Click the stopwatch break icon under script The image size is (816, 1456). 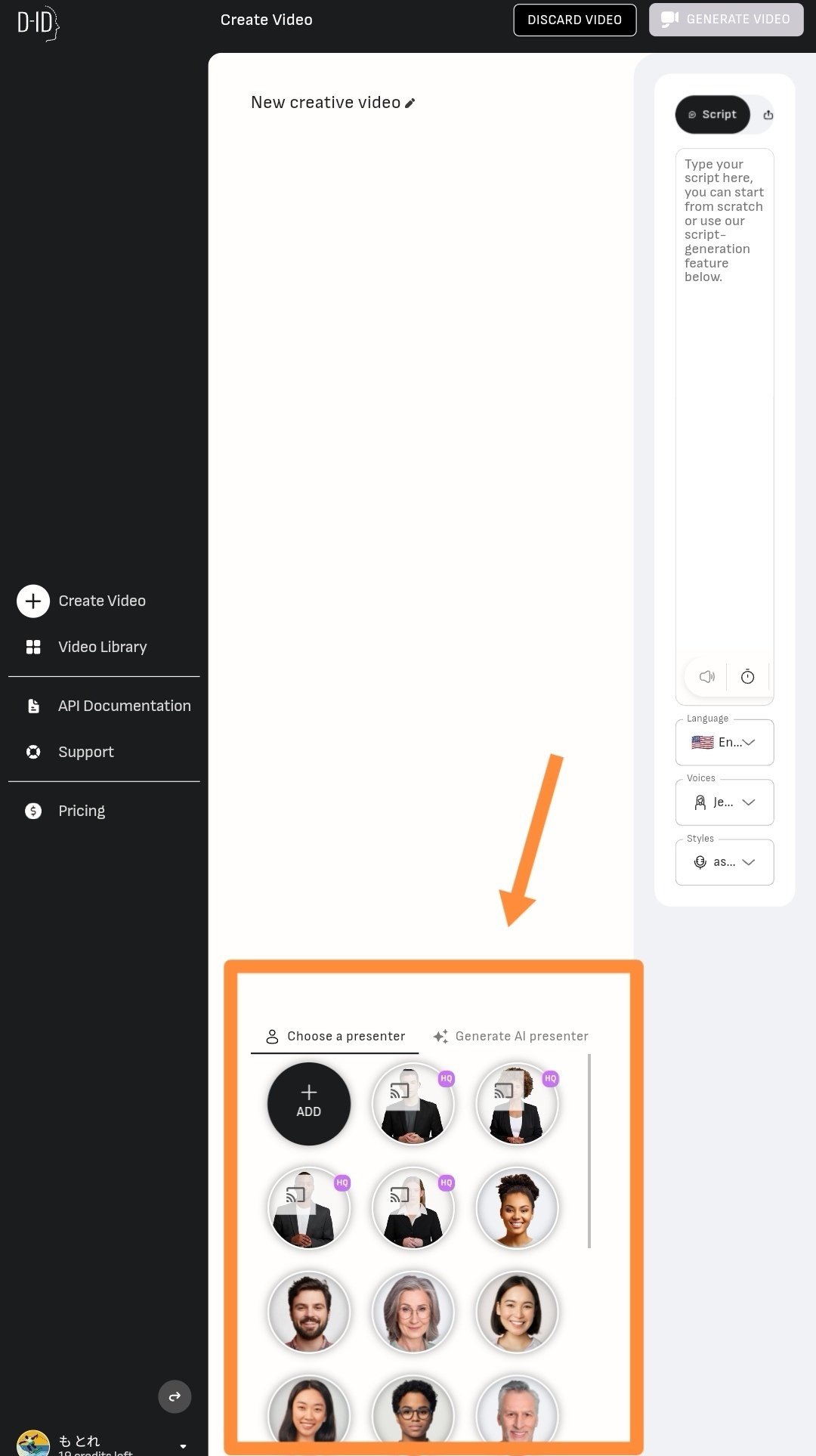pos(747,677)
